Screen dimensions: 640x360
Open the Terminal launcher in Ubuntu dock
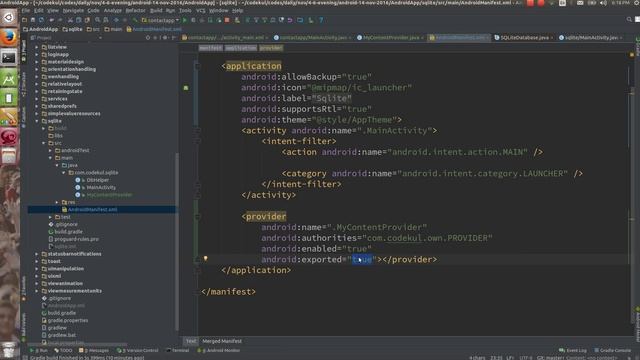pos(9,58)
